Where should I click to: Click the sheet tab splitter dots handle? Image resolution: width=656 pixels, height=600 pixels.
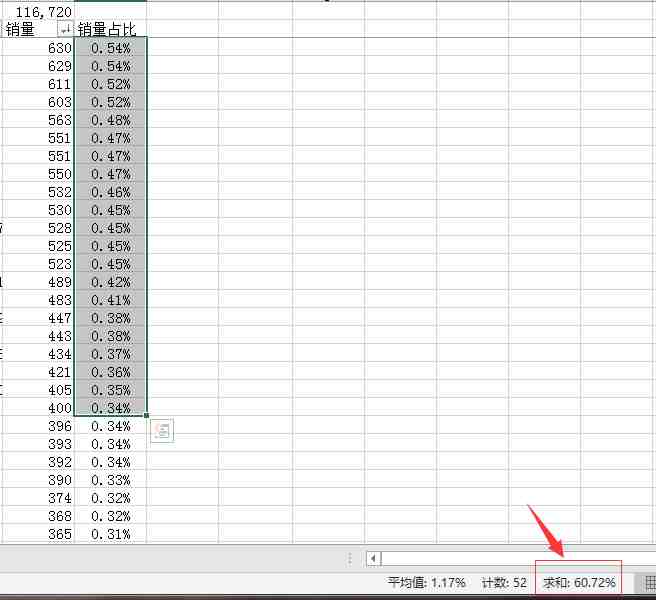point(350,559)
